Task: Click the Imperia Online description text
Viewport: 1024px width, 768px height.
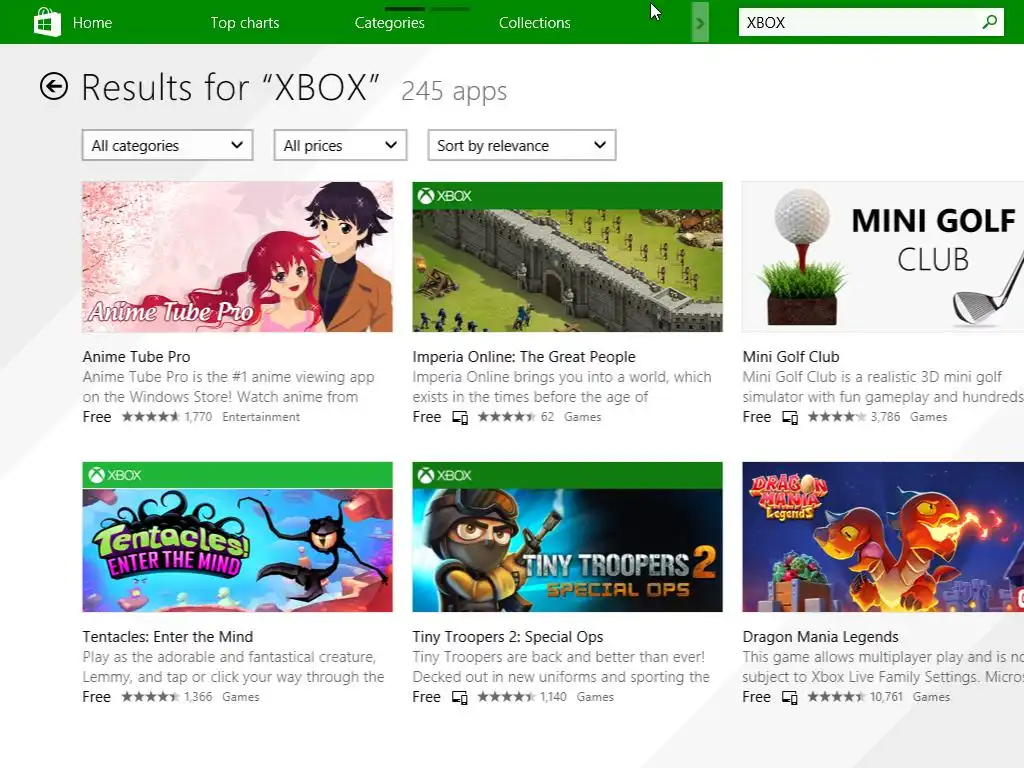Action: click(x=562, y=387)
